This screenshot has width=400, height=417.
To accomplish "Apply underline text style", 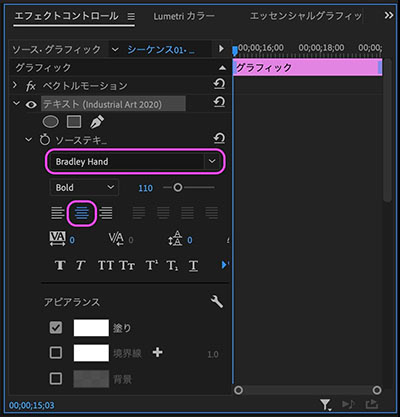I will pyautogui.click(x=193, y=266).
